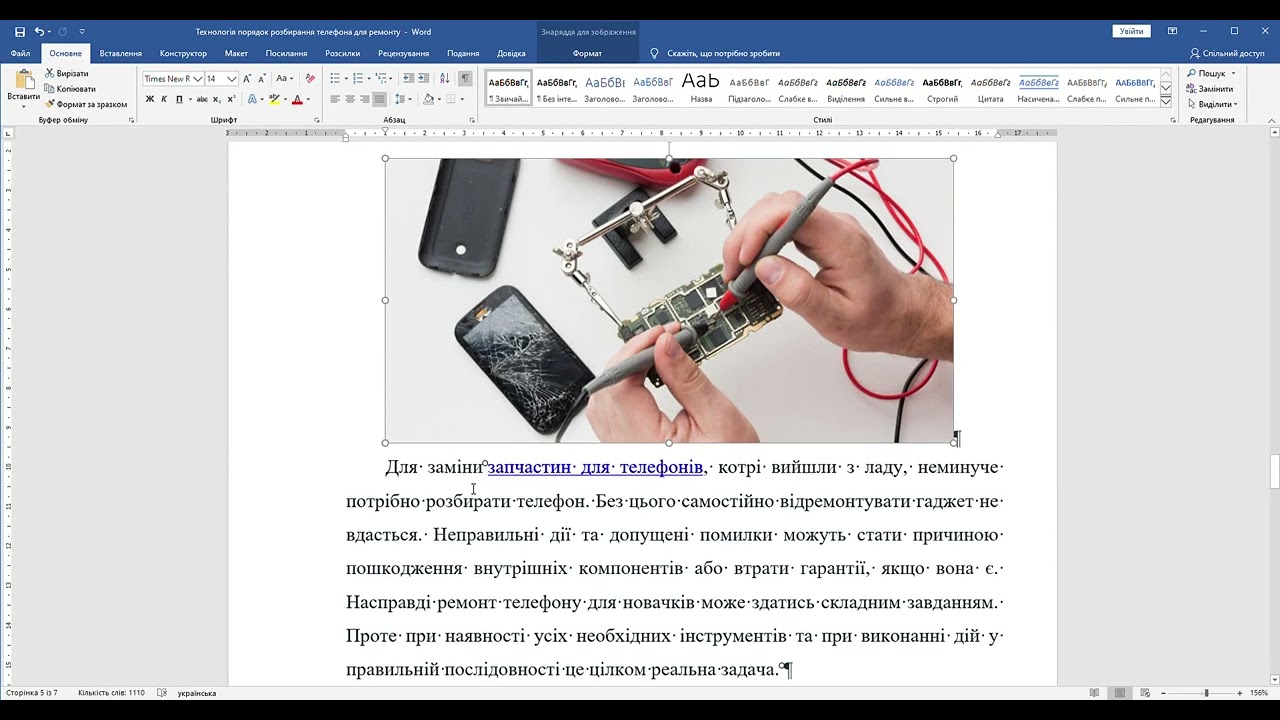Switch to the Посилання tab
The height and width of the screenshot is (720, 1280).
286,53
